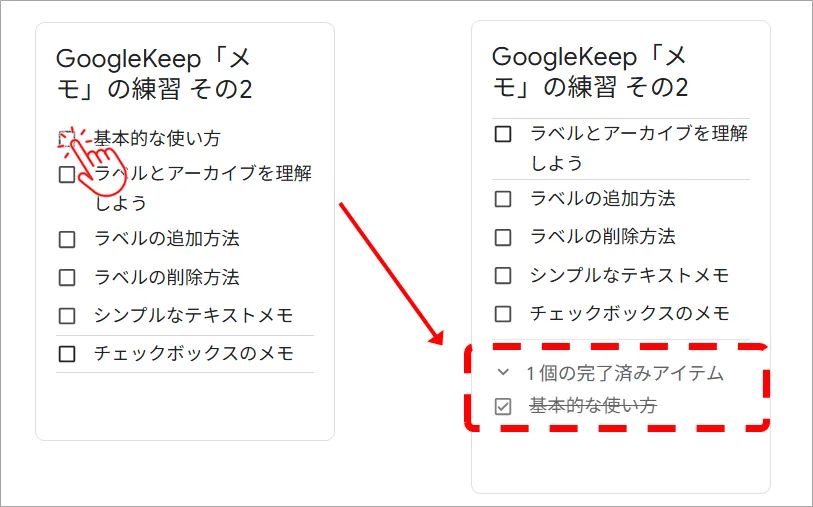Check ラベルの削除方法 in the note with completed items
Screen dimensions: 813x507
pos(503,237)
